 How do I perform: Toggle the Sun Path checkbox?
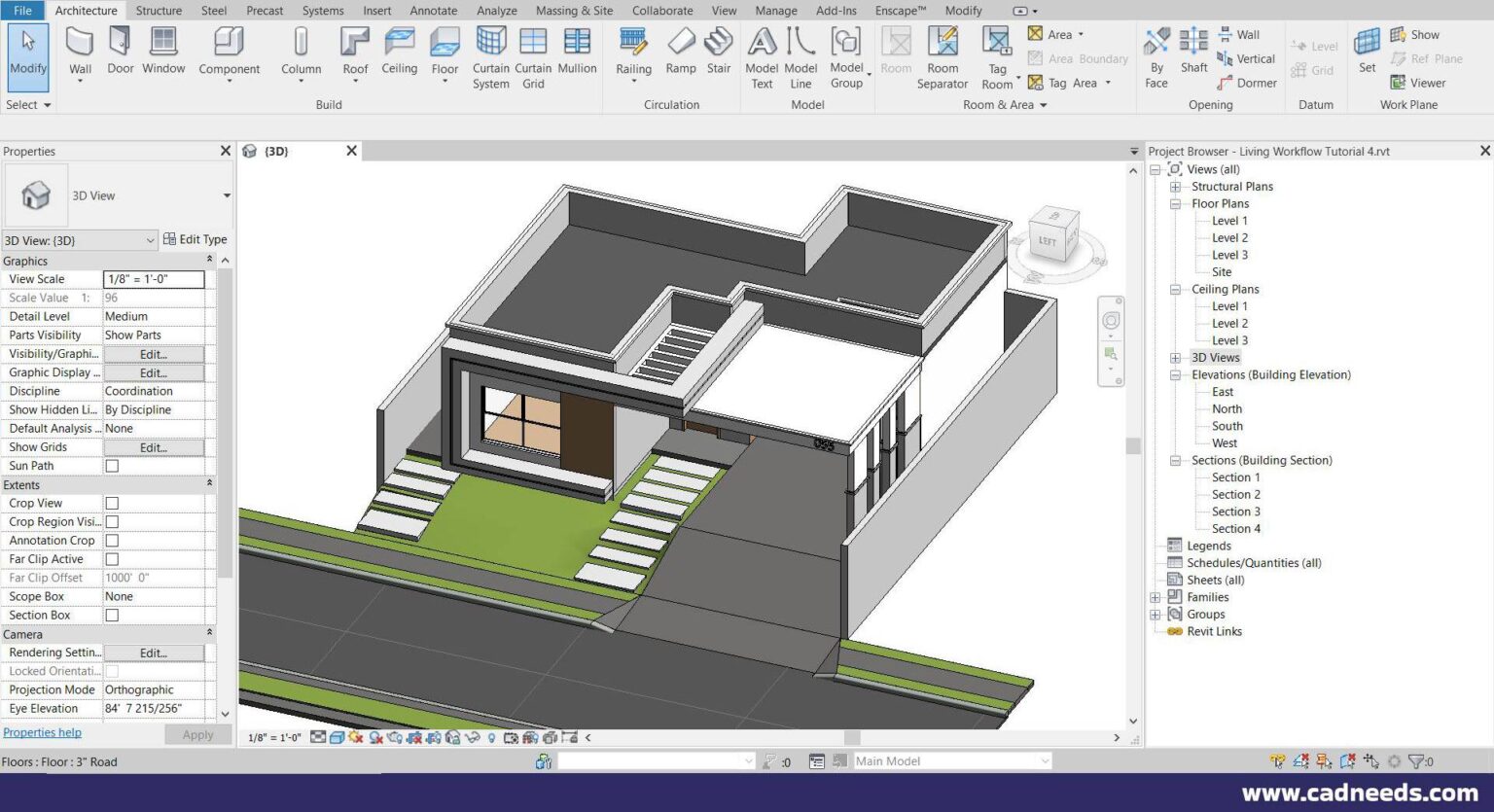click(112, 466)
